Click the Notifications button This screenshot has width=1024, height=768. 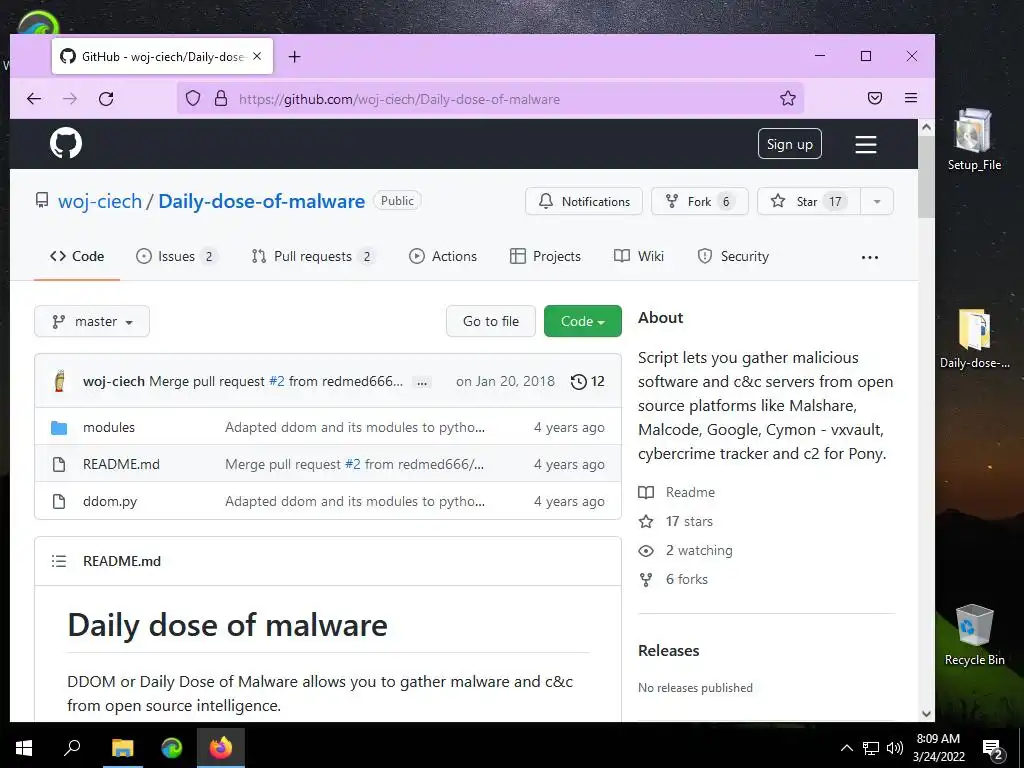click(584, 201)
